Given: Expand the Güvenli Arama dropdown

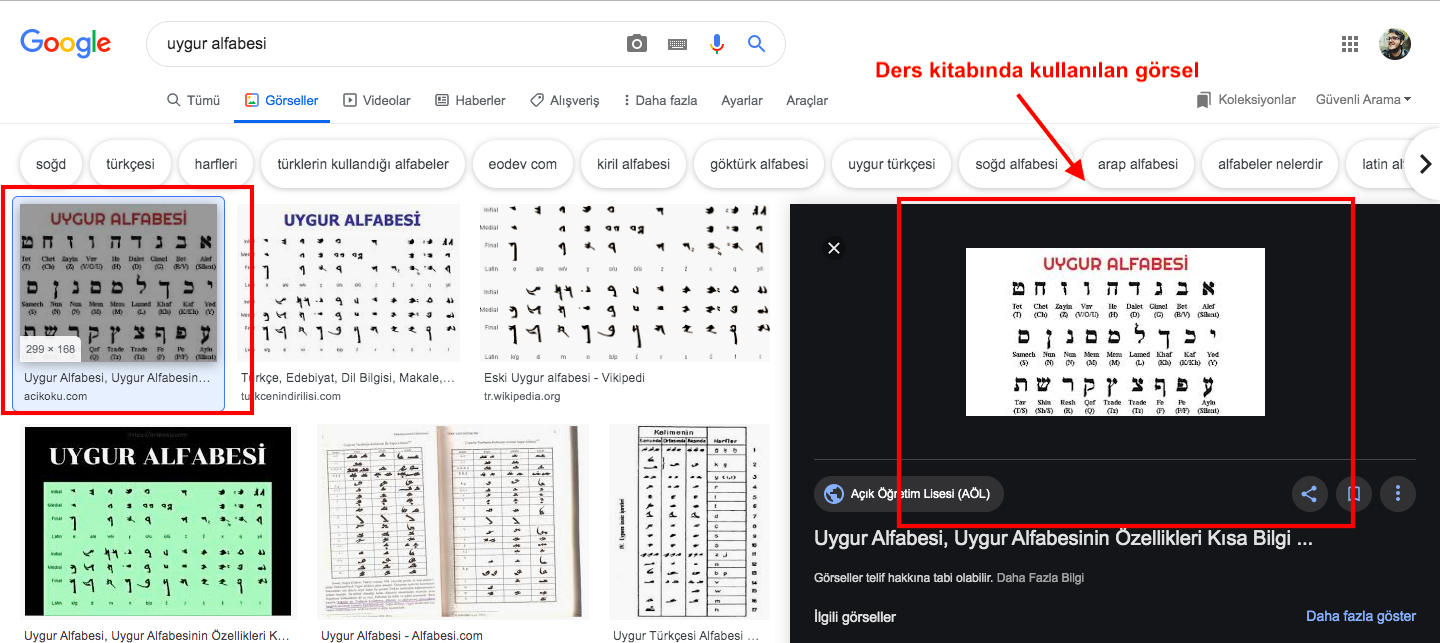Looking at the screenshot, I should click(1363, 100).
